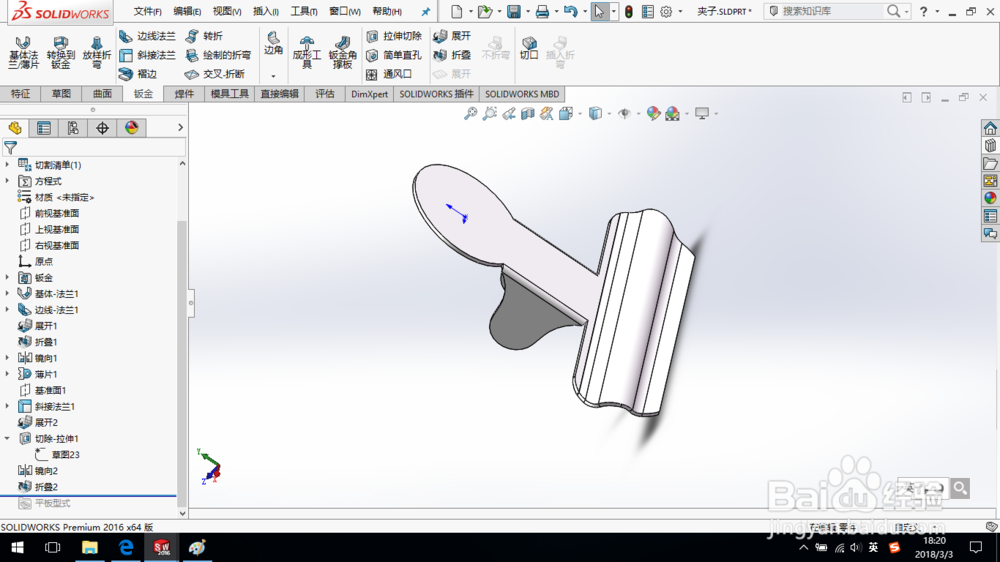
Task: Click the feature tree filter field
Action: (94, 147)
